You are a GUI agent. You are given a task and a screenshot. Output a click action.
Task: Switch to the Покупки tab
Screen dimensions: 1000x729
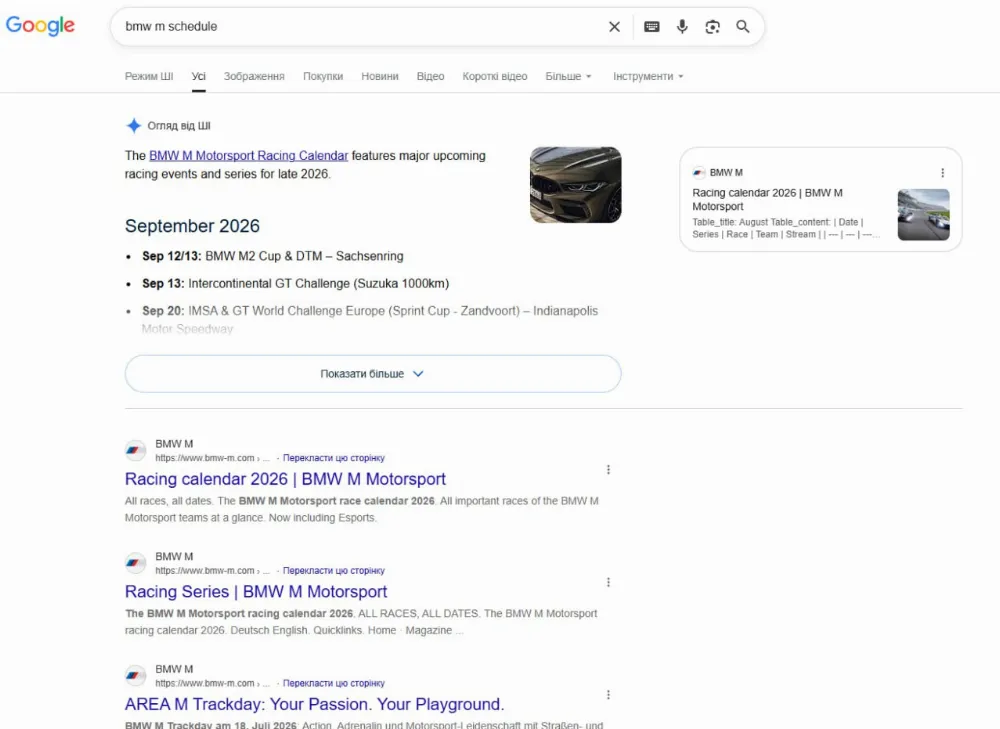point(323,76)
